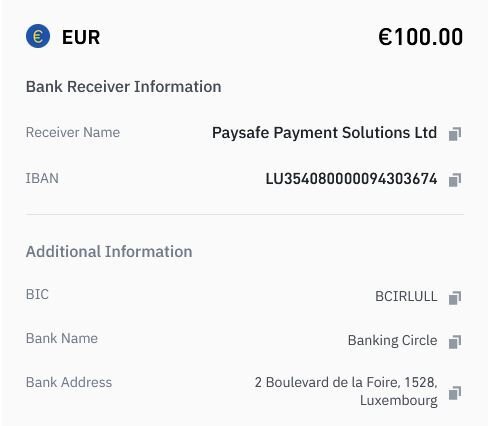Copy the Bank Address
Image resolution: width=504 pixels, height=426 pixels.
coord(455,393)
